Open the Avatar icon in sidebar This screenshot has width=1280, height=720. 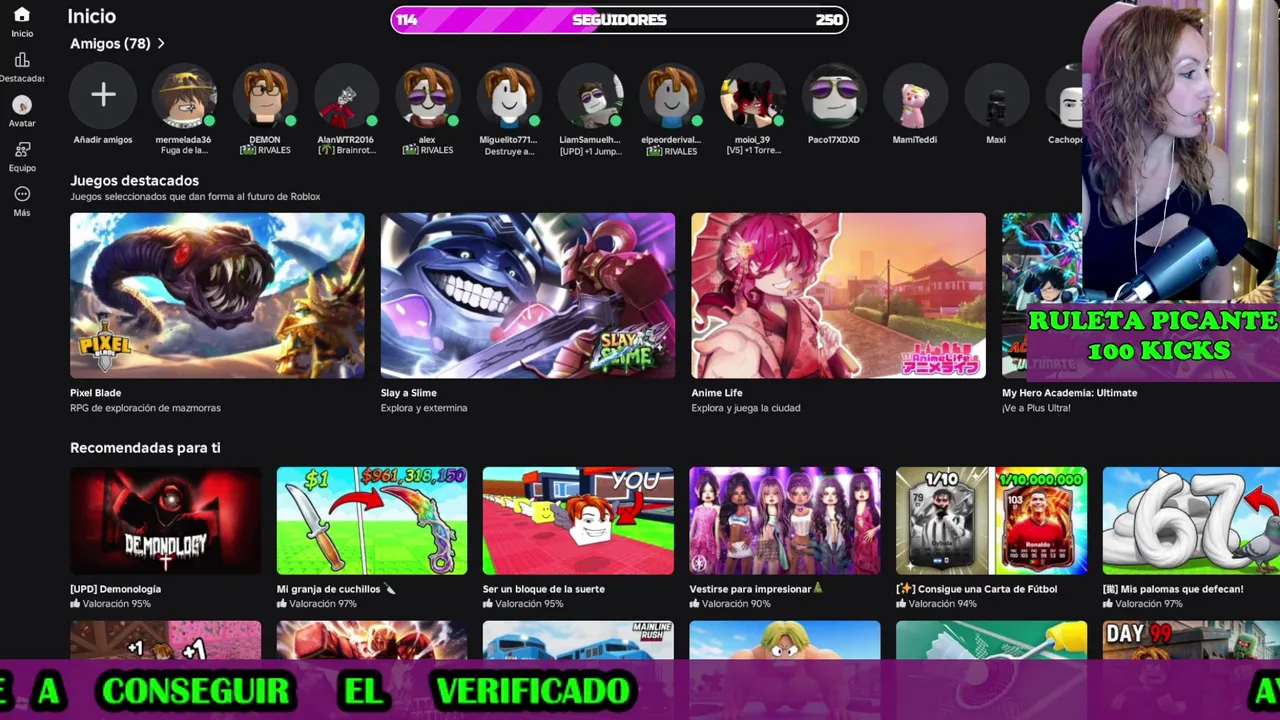click(22, 105)
